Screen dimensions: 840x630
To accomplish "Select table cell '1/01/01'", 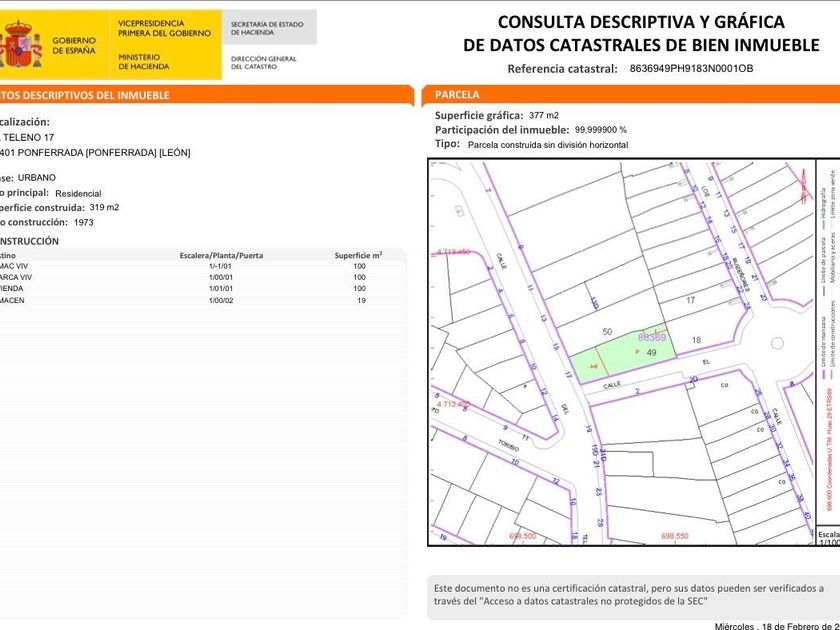I will coord(221,289).
